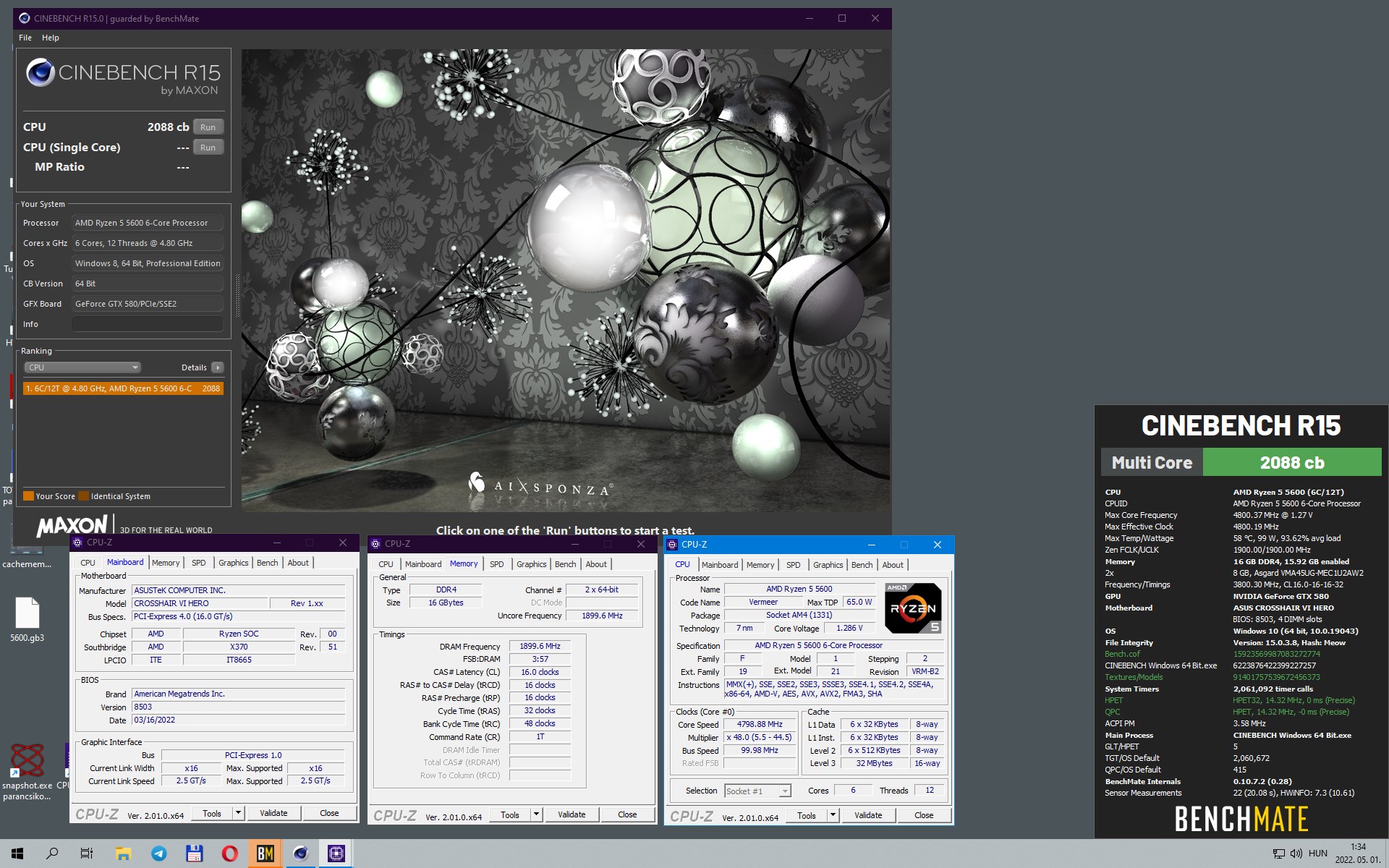Click HPET link in BenchMate panel
Image resolution: width=1389 pixels, height=868 pixels.
click(x=1113, y=700)
